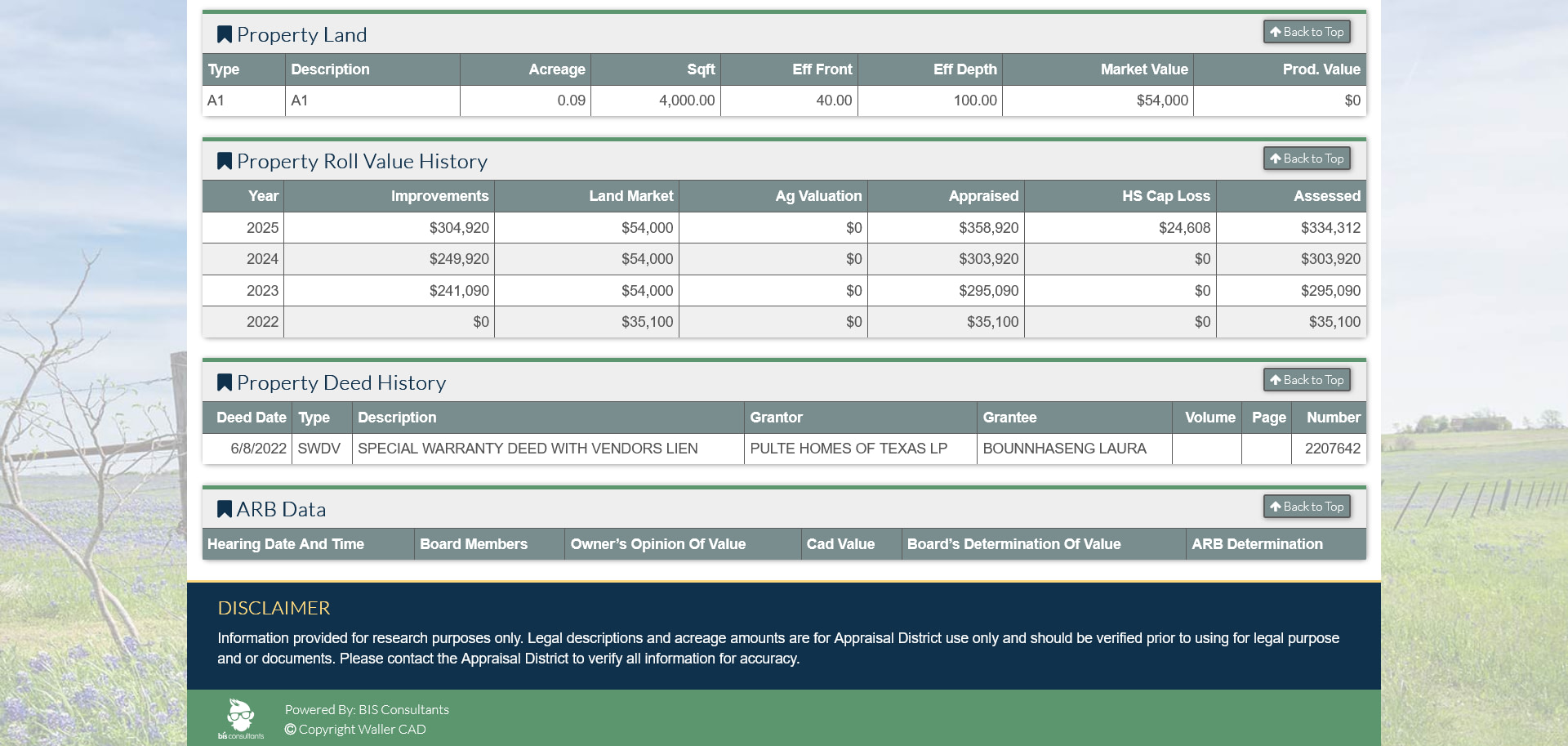Click the copyright symbol next to Waller CAD
The height and width of the screenshot is (746, 1568).
[290, 730]
